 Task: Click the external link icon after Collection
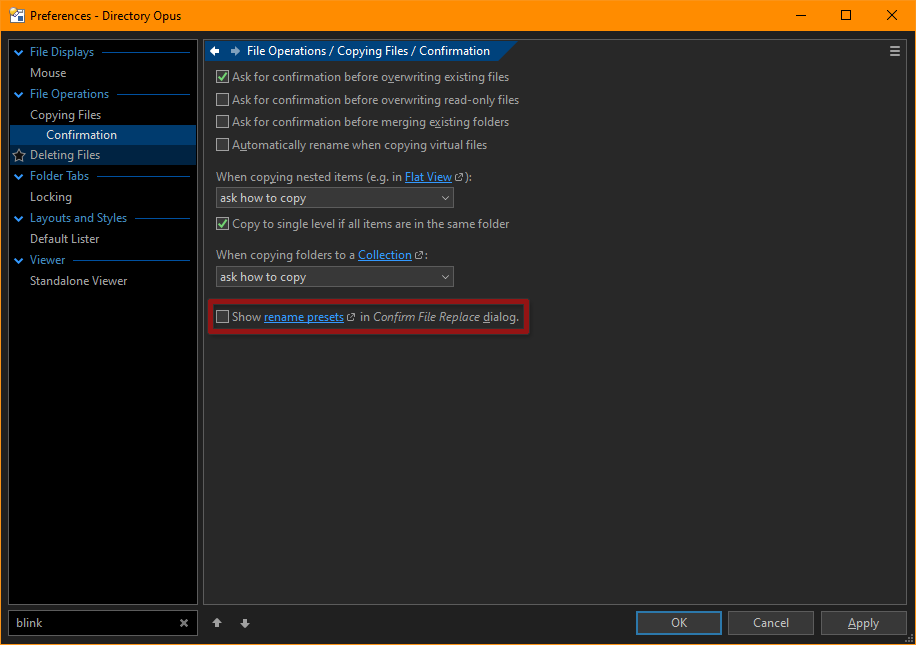tap(418, 255)
